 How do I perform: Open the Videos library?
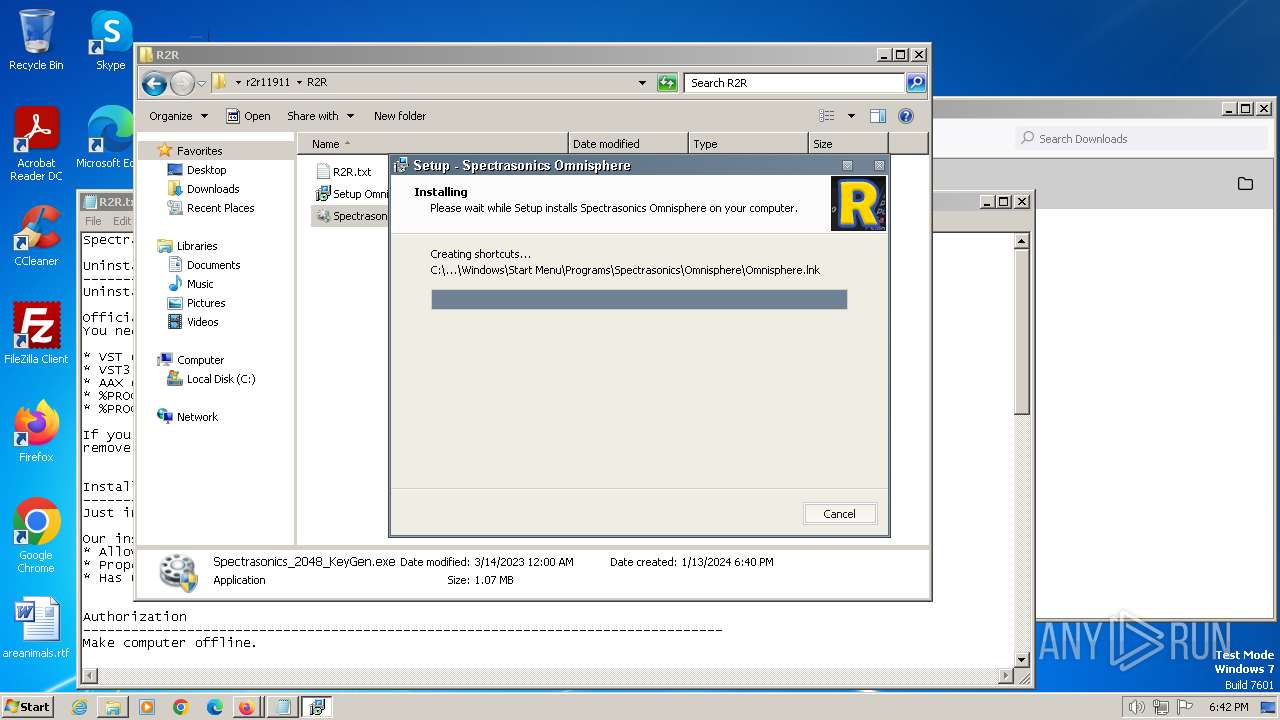tap(193, 322)
